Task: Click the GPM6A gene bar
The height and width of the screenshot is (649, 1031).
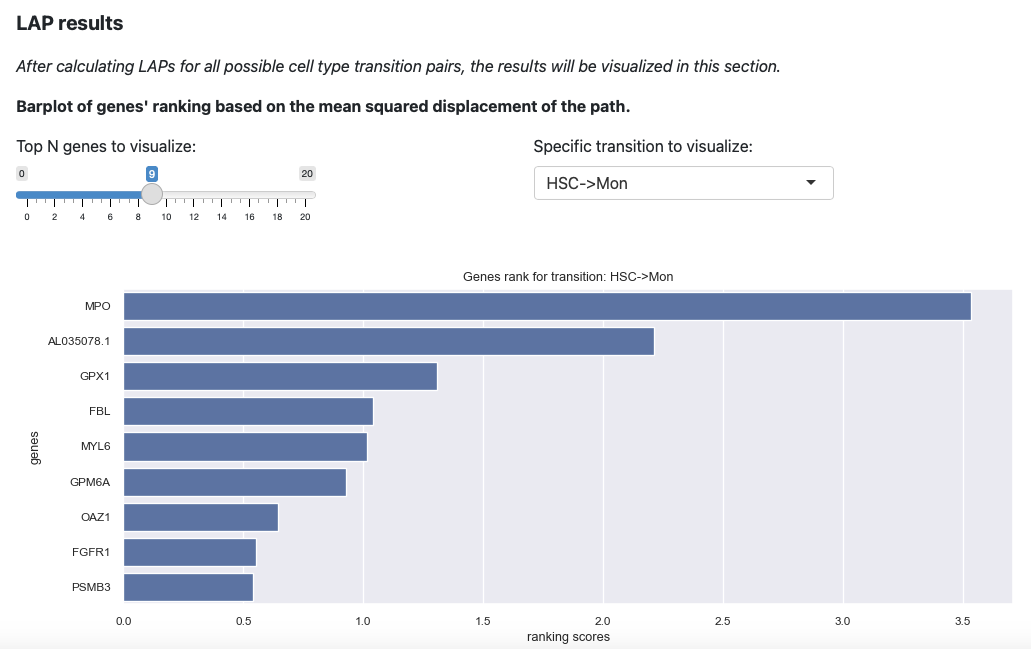Action: coord(235,482)
